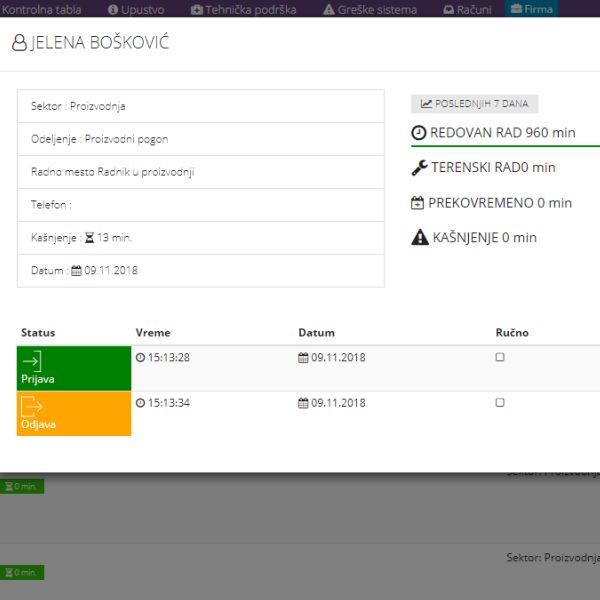Open the Kontrolna tabla menu item
Image resolution: width=600 pixels, height=600 pixels.
point(42,9)
